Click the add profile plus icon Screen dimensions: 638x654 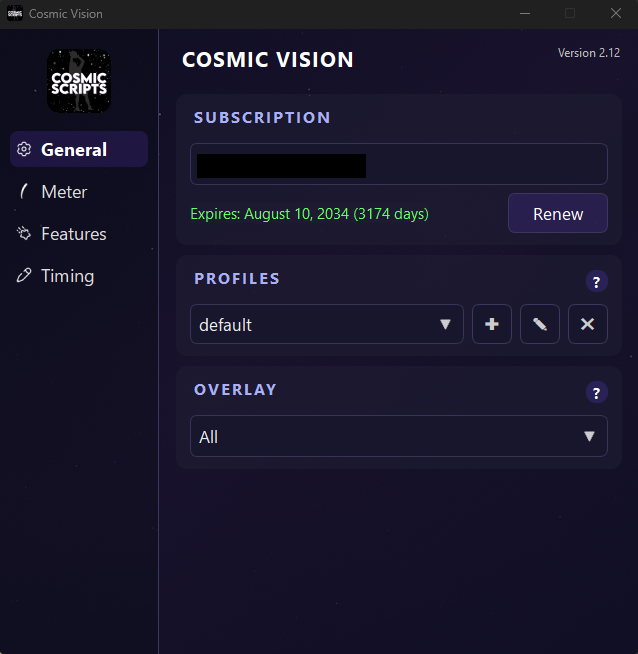coord(492,324)
